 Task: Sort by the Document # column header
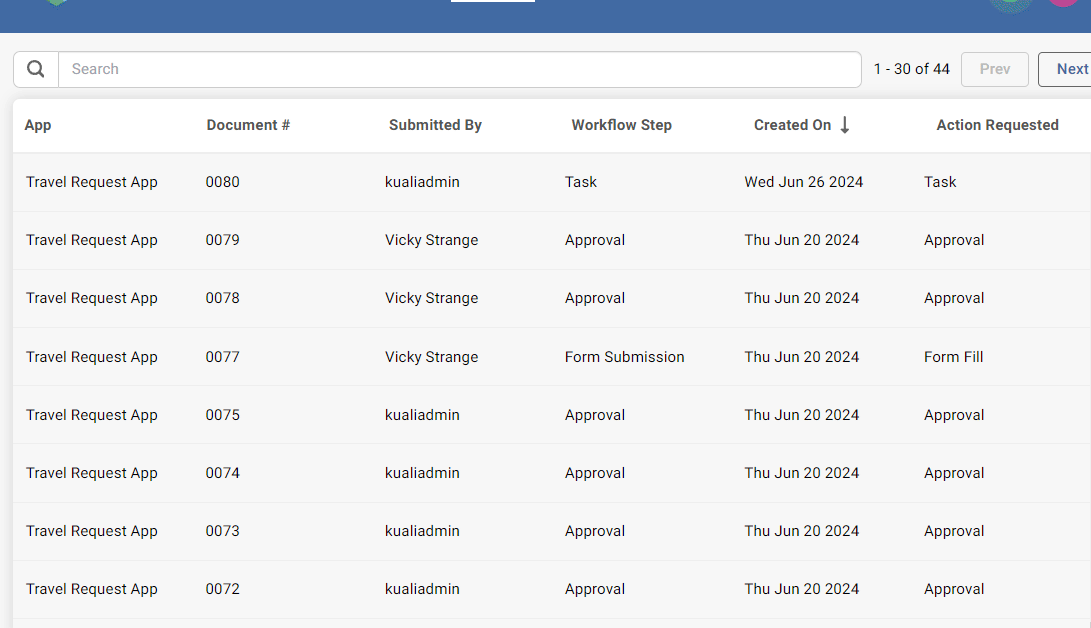248,125
